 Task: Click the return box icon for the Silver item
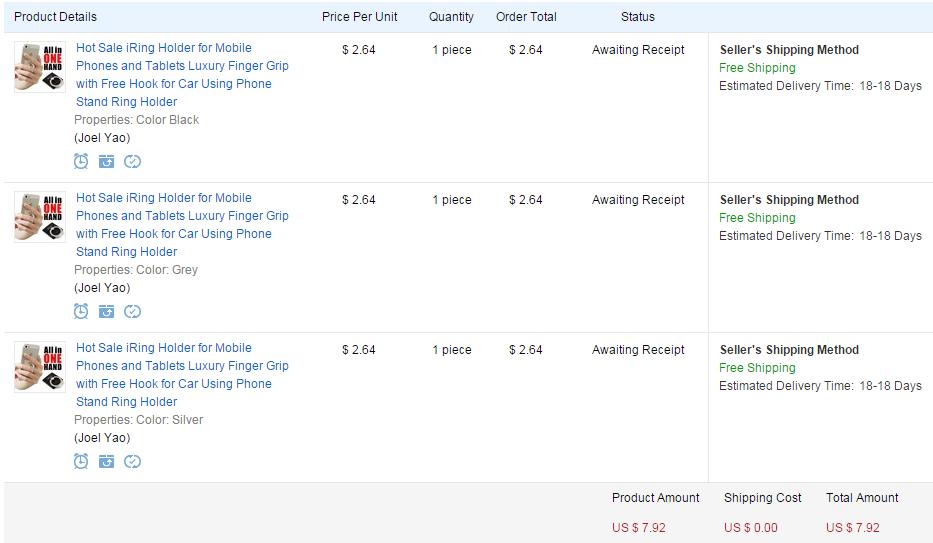106,461
